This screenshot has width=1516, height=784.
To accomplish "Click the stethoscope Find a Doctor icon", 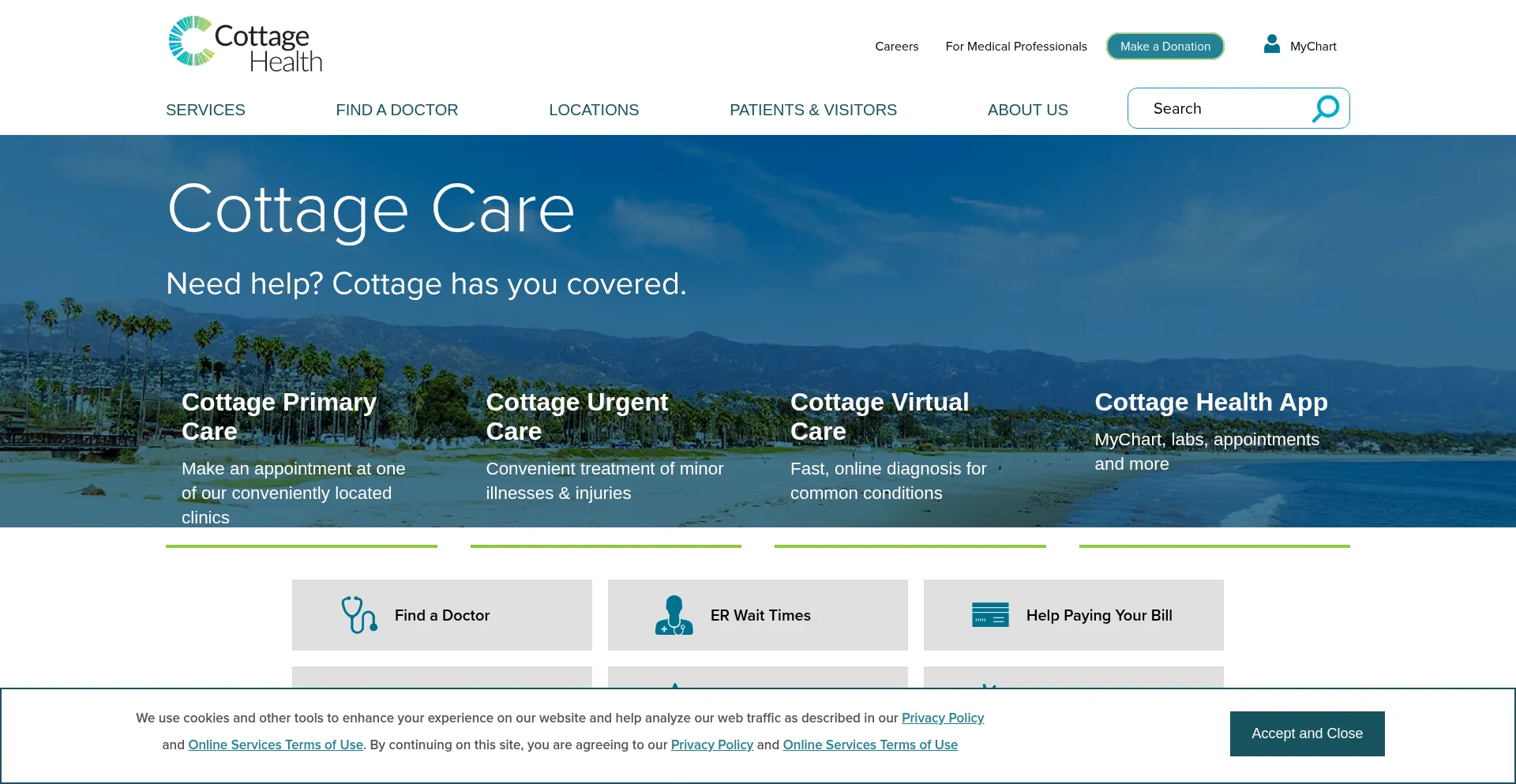I will pos(359,615).
